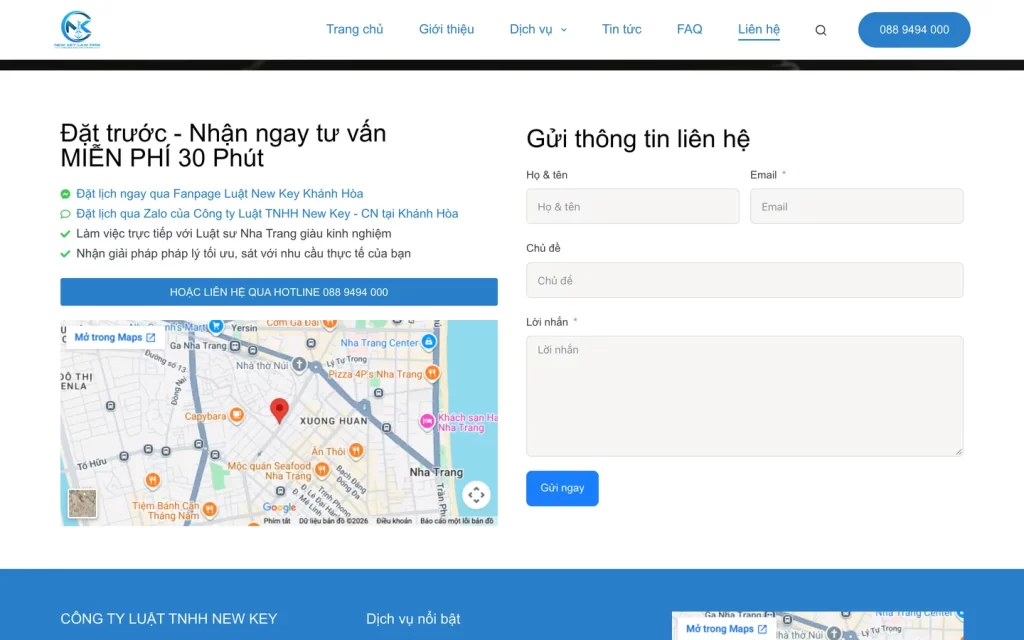This screenshot has width=1024, height=640.
Task: Open link Đặt lịch qua Zalo của Công ty Luật
Action: point(267,214)
